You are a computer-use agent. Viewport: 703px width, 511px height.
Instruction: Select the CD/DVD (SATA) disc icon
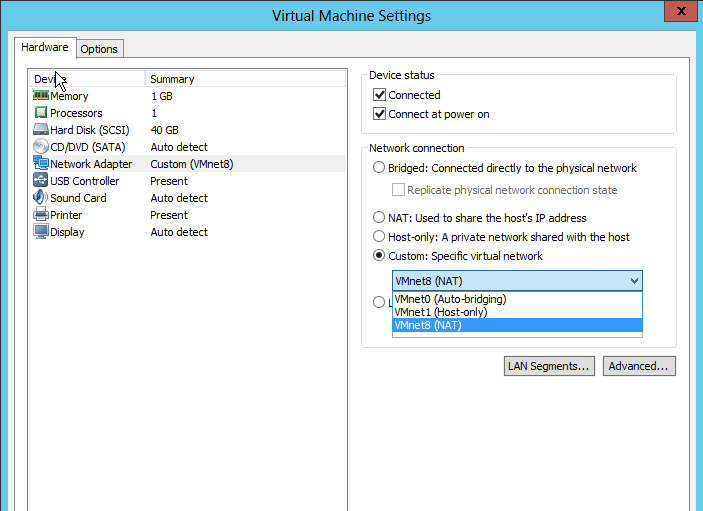41,147
